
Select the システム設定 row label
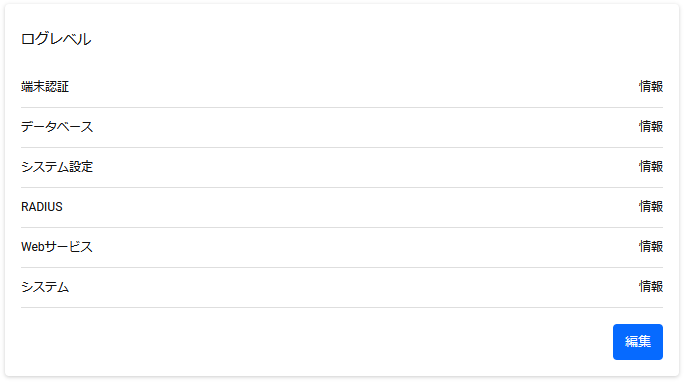point(57,167)
